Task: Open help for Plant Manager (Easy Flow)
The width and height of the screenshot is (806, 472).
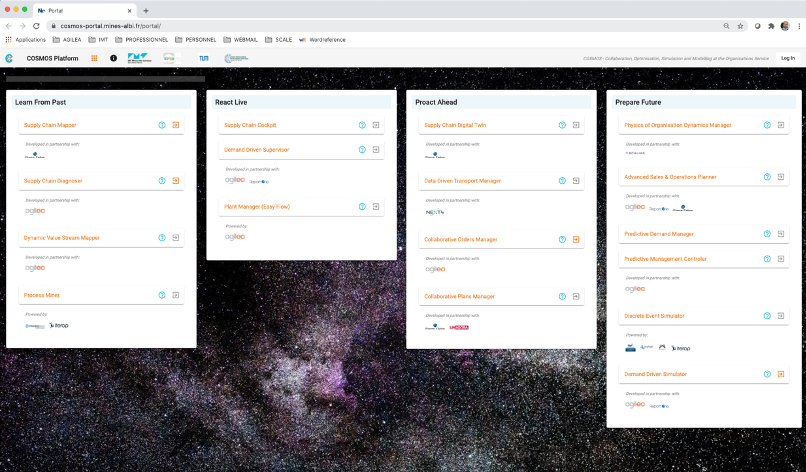Action: pyautogui.click(x=362, y=207)
